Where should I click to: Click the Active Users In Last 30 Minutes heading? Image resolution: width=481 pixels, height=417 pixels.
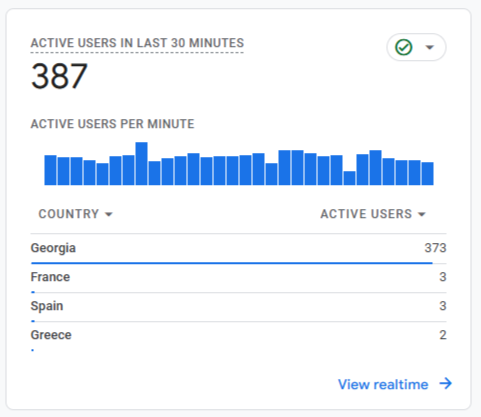[137, 43]
